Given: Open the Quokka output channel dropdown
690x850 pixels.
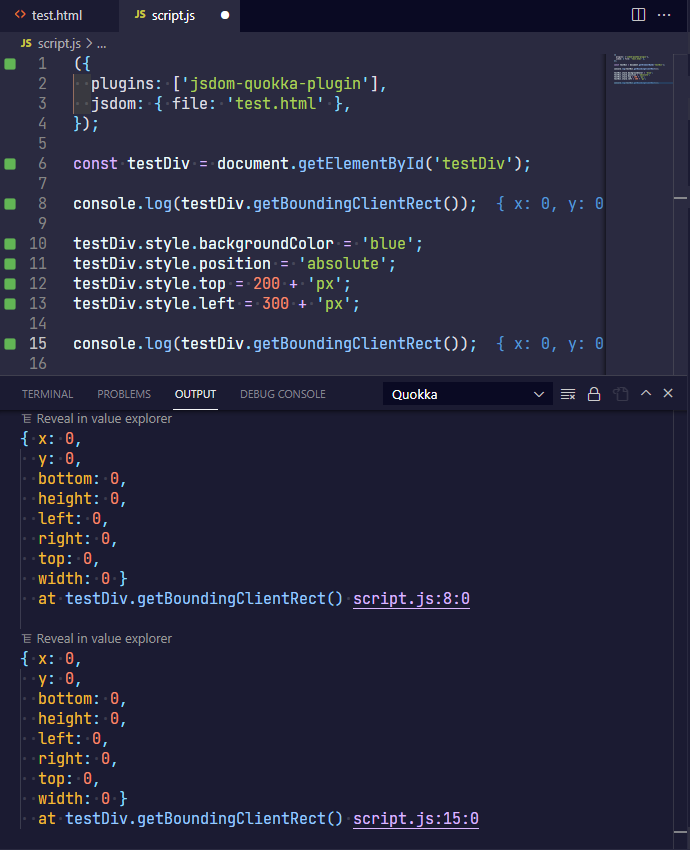Looking at the screenshot, I should (467, 393).
